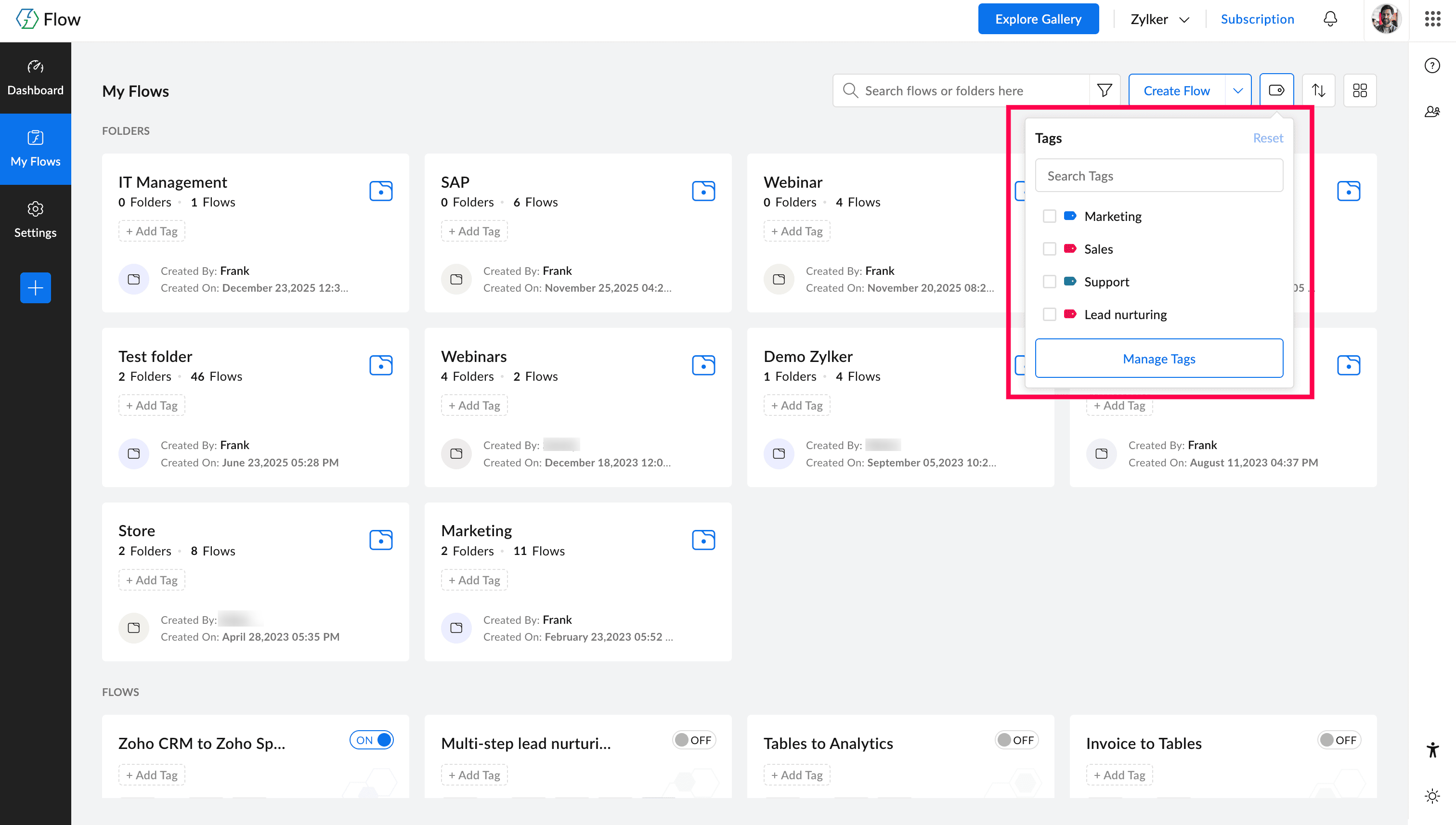Click the filter funnel icon in search bar
The width and height of the screenshot is (1456, 825).
tap(1104, 90)
